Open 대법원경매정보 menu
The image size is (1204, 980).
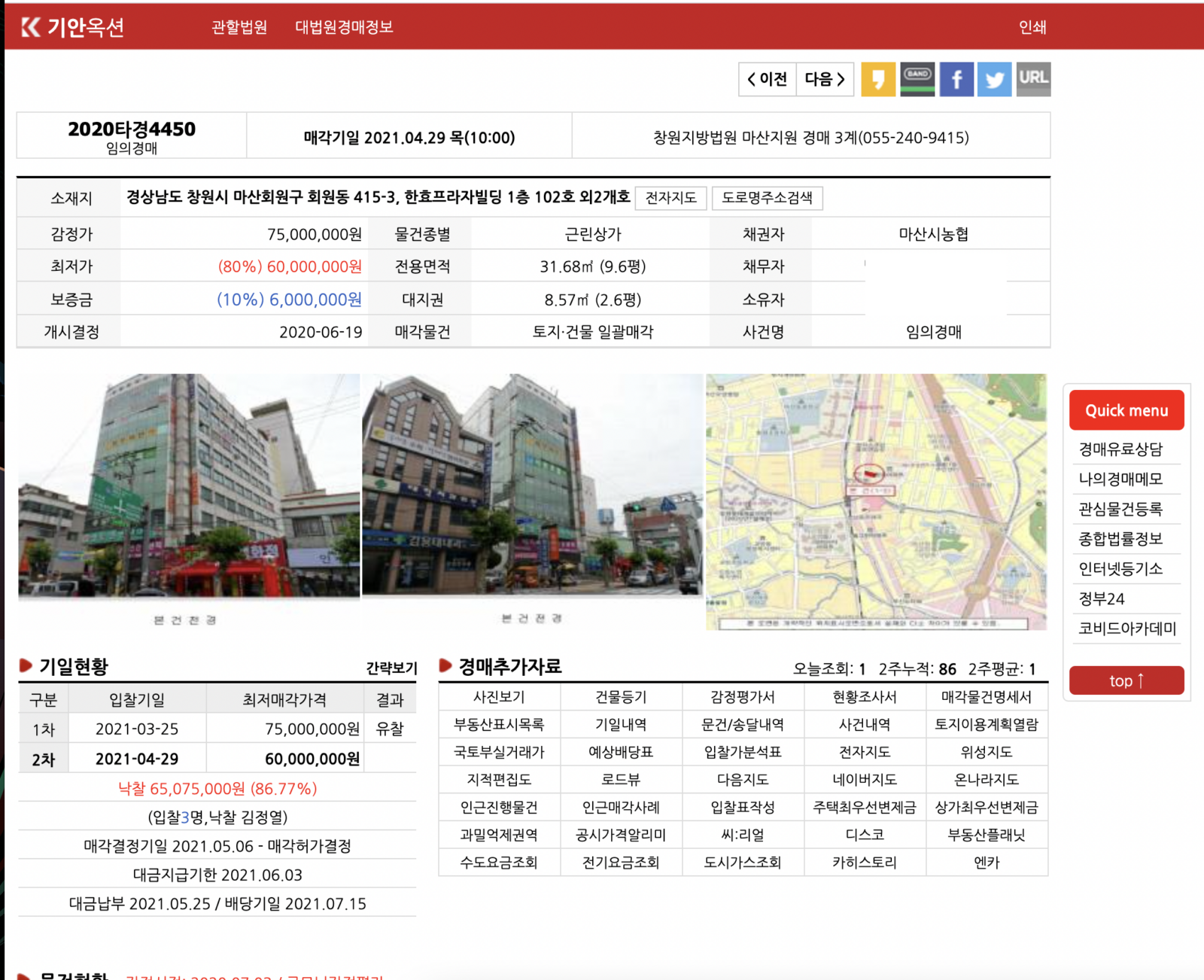click(344, 27)
